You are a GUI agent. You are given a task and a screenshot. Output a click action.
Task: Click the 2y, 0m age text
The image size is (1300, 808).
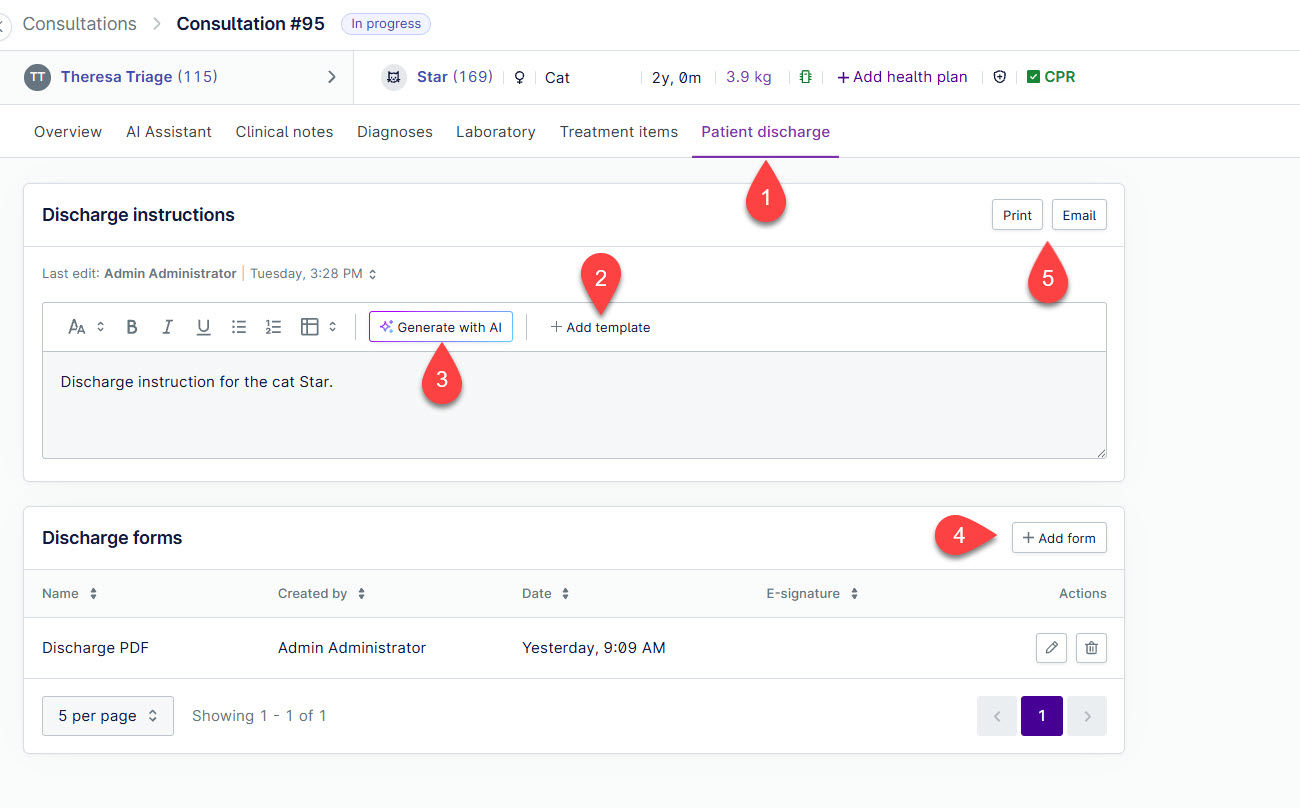pos(677,77)
